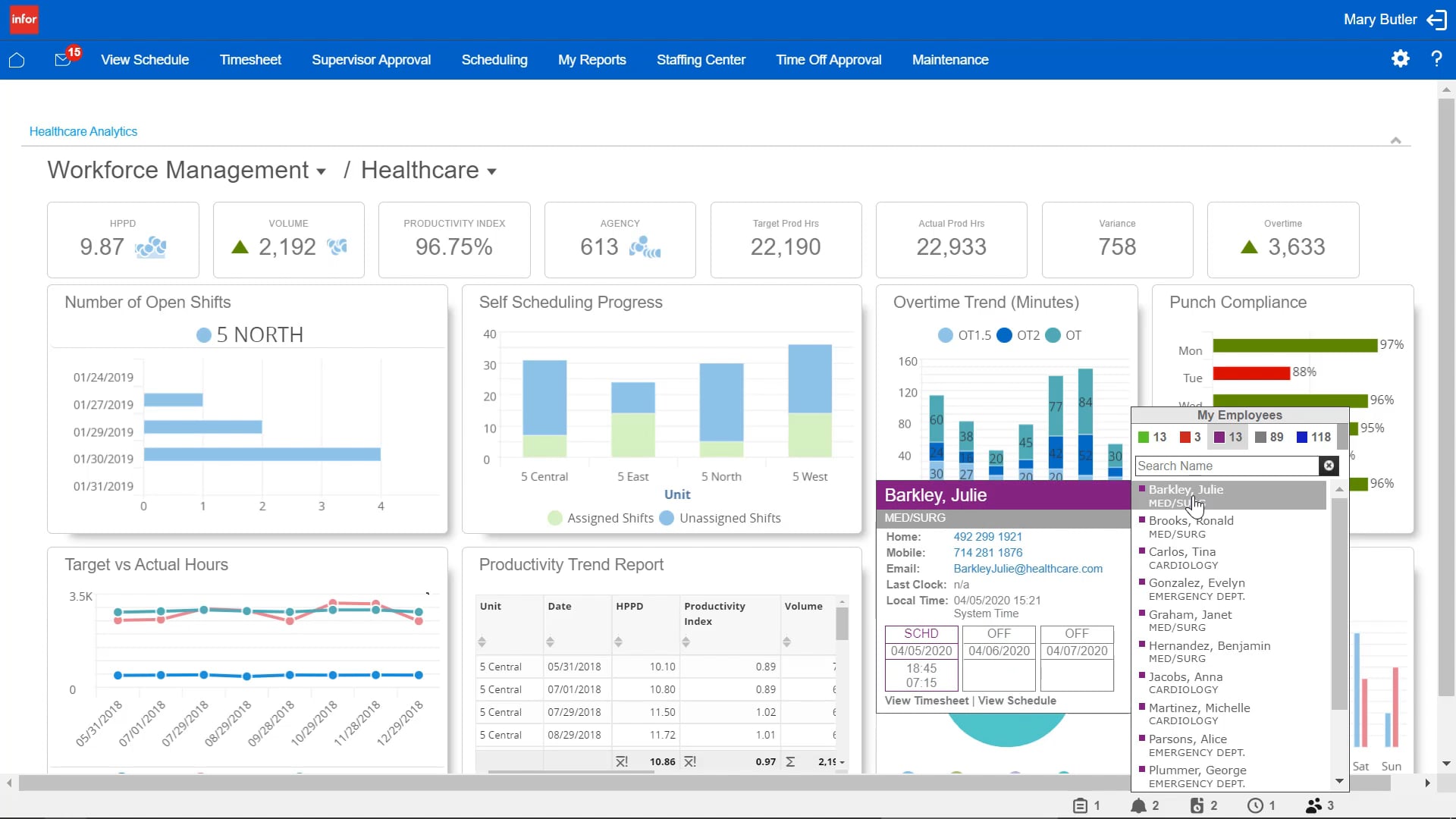Filter My Employees by gray status 89
Viewport: 1456px width, 819px height.
point(1269,438)
